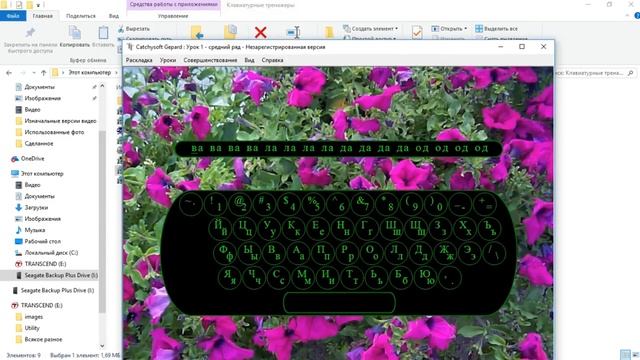Select Загрузки in the navigation pane
Image resolution: width=640 pixels, height=360 pixels.
[36, 207]
